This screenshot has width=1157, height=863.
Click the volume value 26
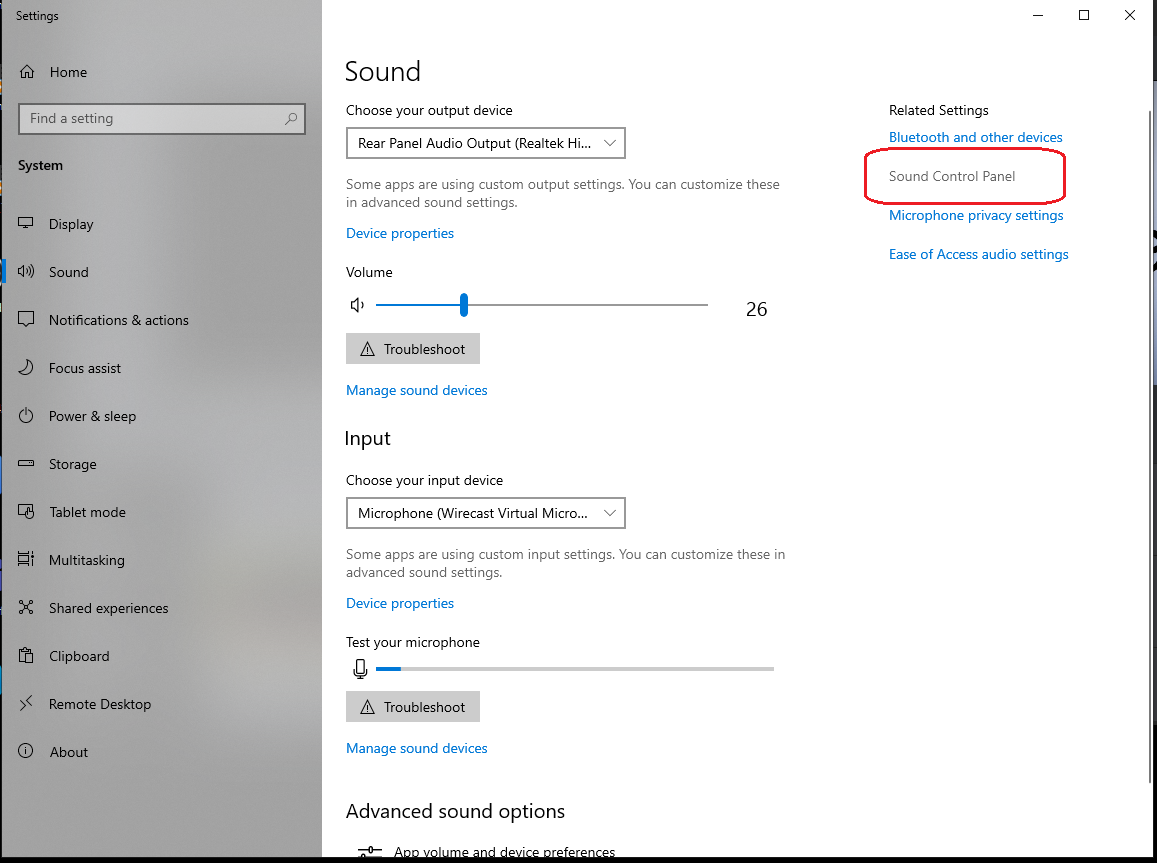[756, 309]
